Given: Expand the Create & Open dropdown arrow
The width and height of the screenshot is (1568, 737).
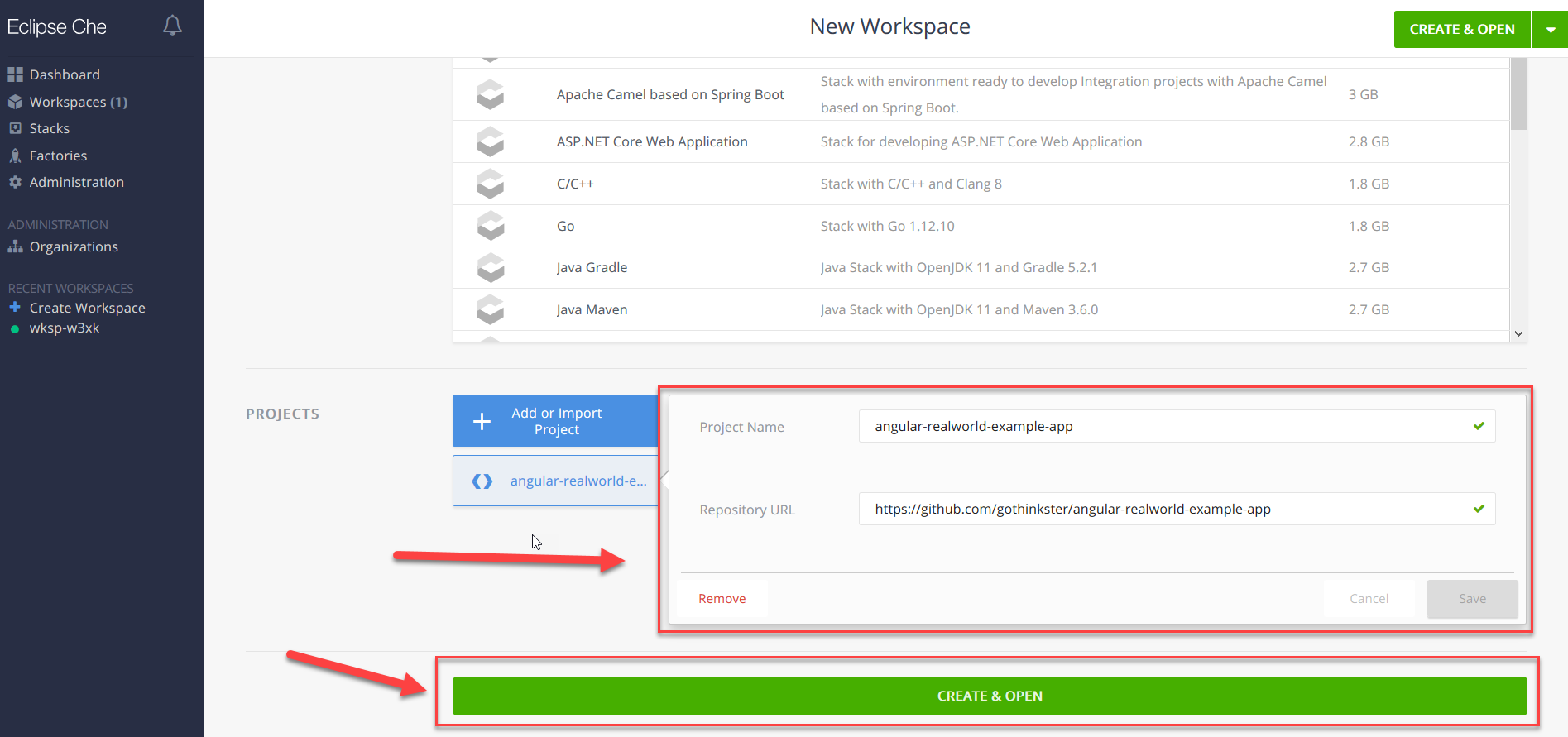Looking at the screenshot, I should click(1550, 29).
